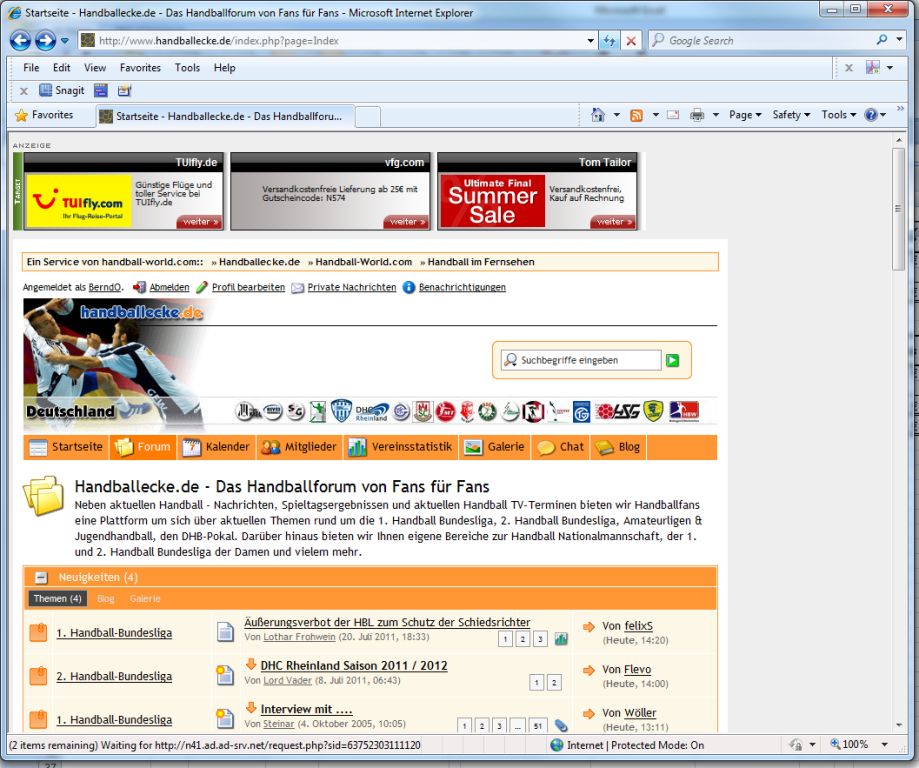Click the green search go button

[x=672, y=360]
